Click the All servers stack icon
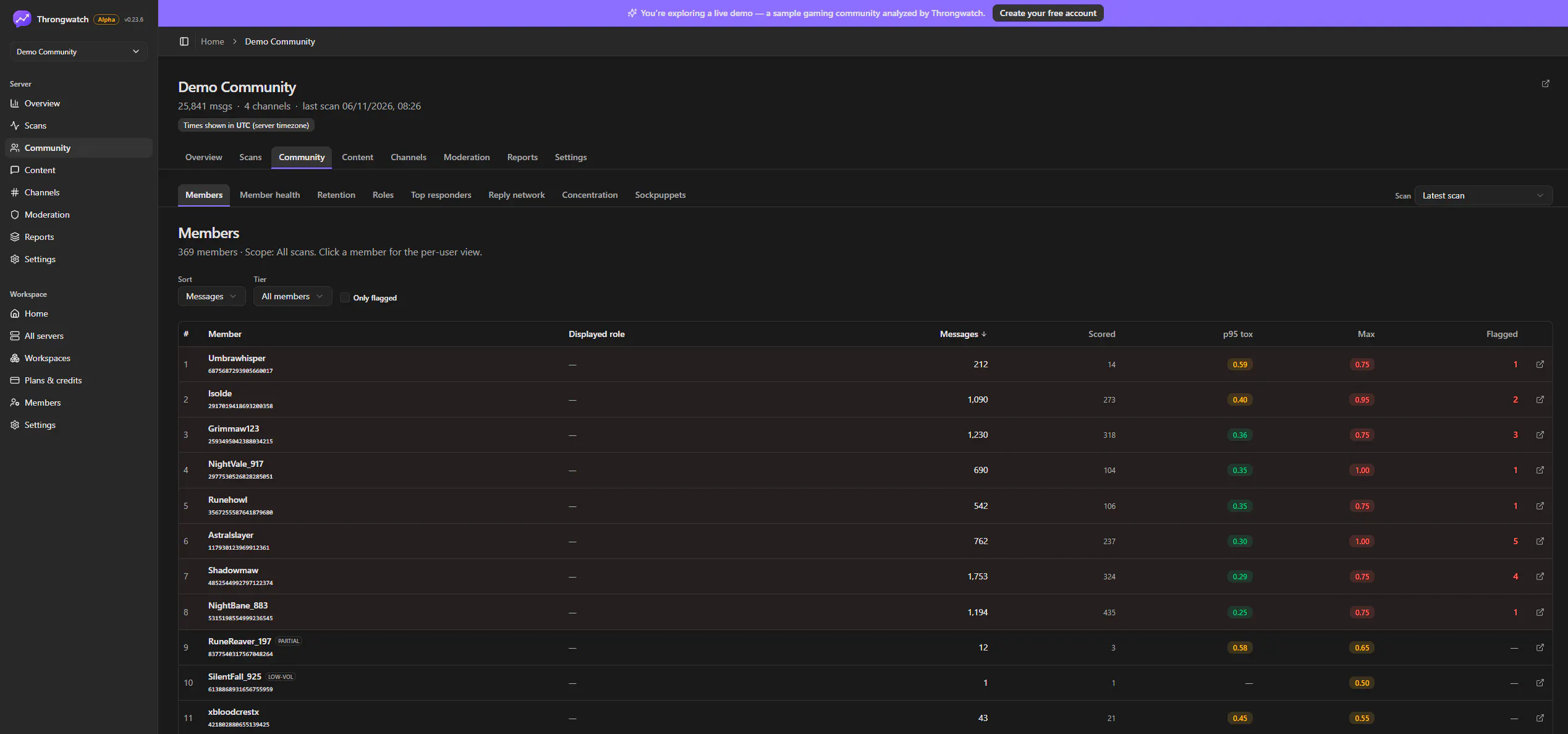1568x734 pixels. pyautogui.click(x=15, y=336)
